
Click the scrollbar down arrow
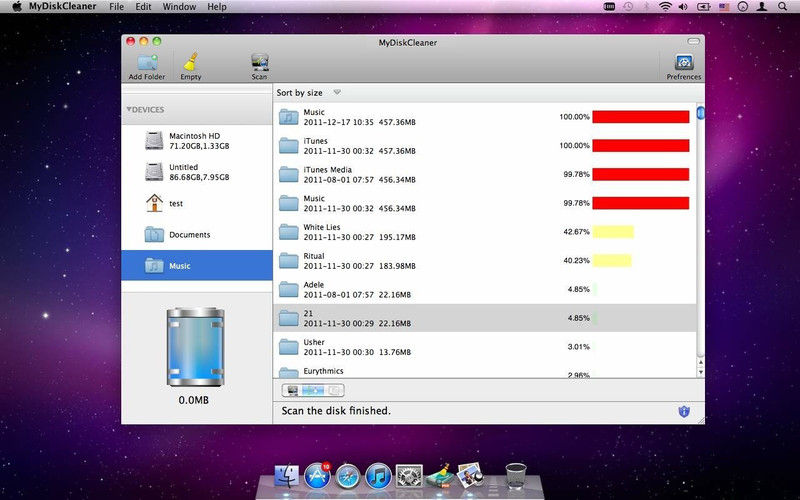click(701, 372)
